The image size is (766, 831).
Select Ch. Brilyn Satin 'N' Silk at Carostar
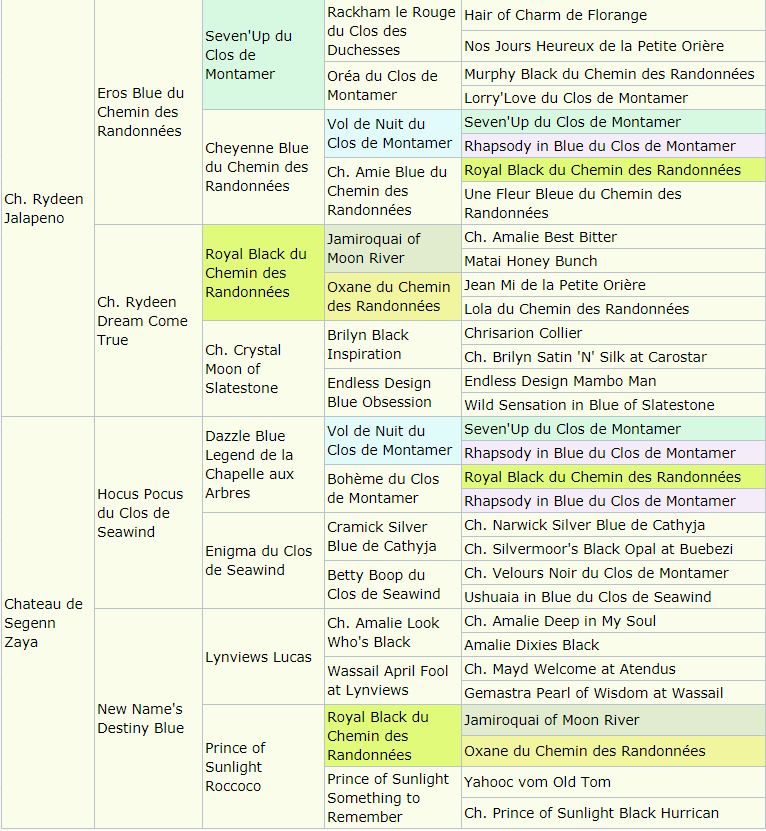click(613, 357)
